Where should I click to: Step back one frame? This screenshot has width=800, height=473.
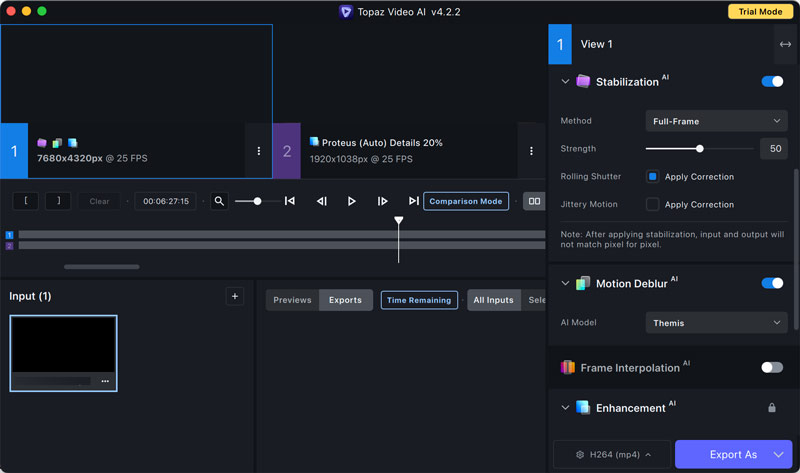[321, 201]
